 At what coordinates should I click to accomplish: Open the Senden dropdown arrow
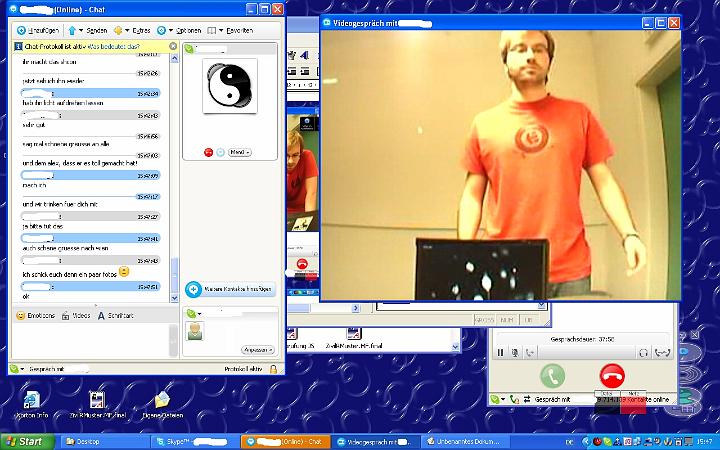coord(81,31)
